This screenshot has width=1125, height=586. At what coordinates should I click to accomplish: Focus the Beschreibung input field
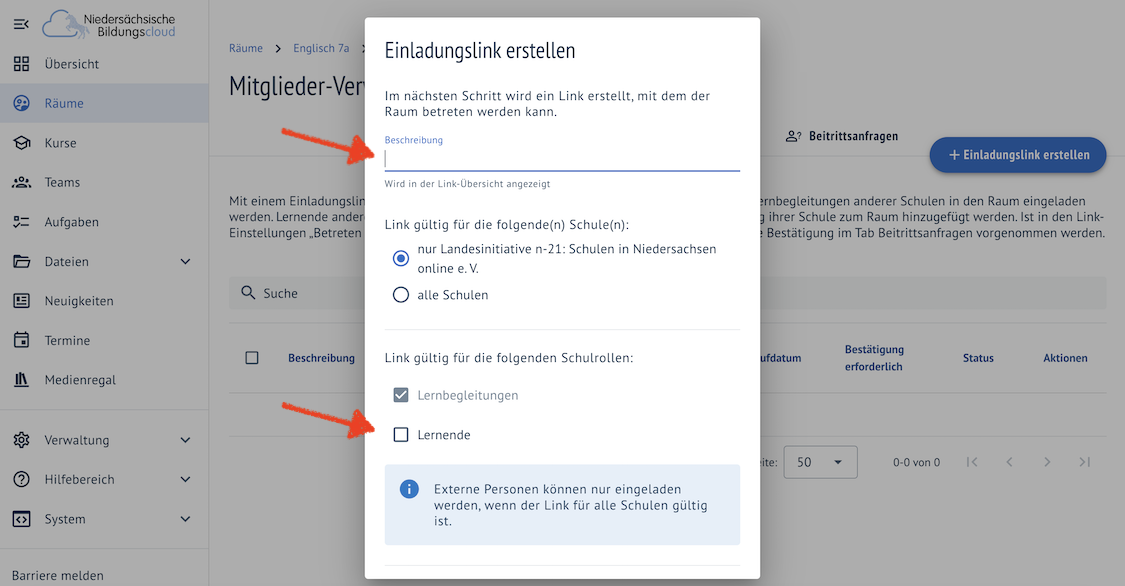pos(562,159)
